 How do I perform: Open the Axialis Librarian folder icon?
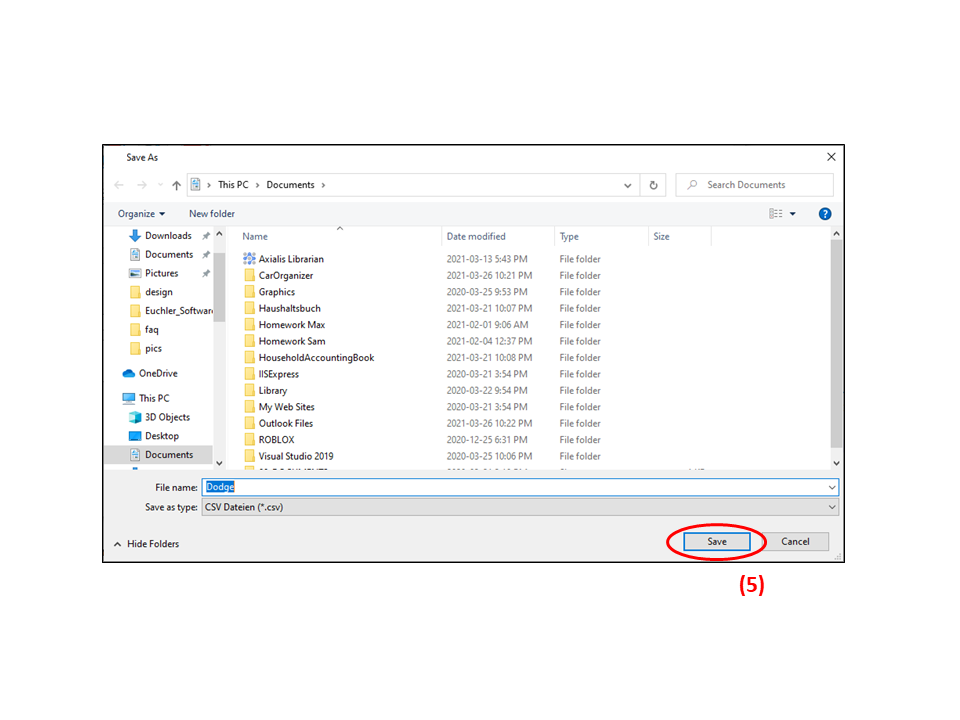(250, 259)
